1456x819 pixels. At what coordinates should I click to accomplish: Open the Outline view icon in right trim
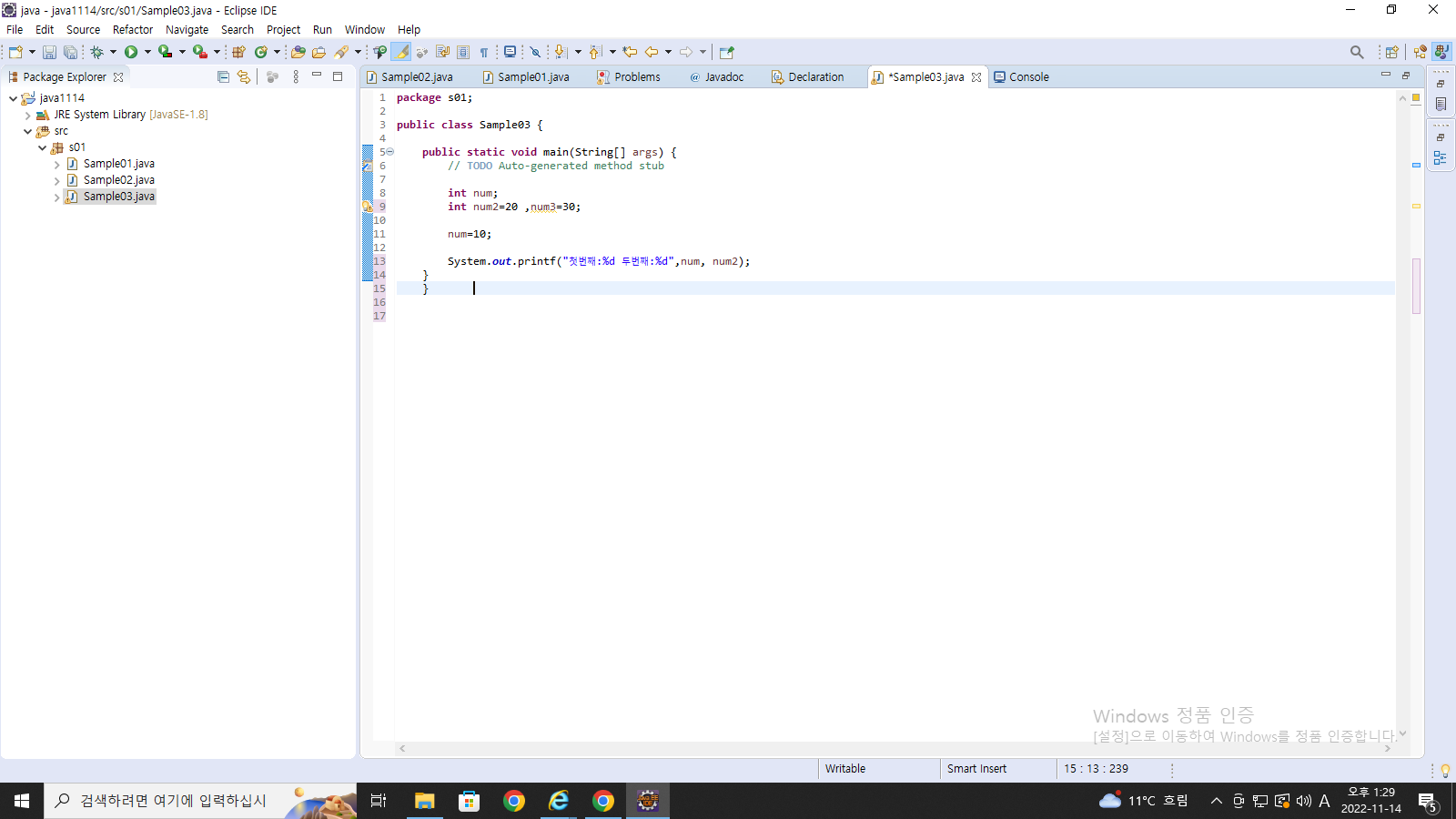[1441, 157]
